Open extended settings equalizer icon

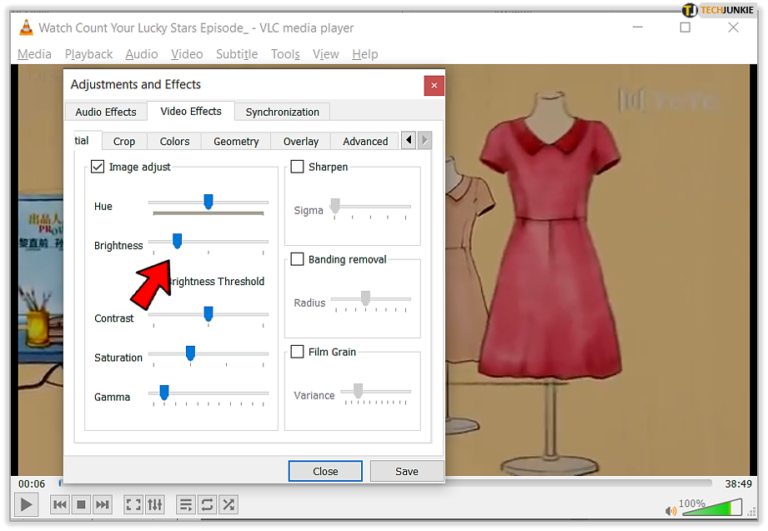click(155, 505)
